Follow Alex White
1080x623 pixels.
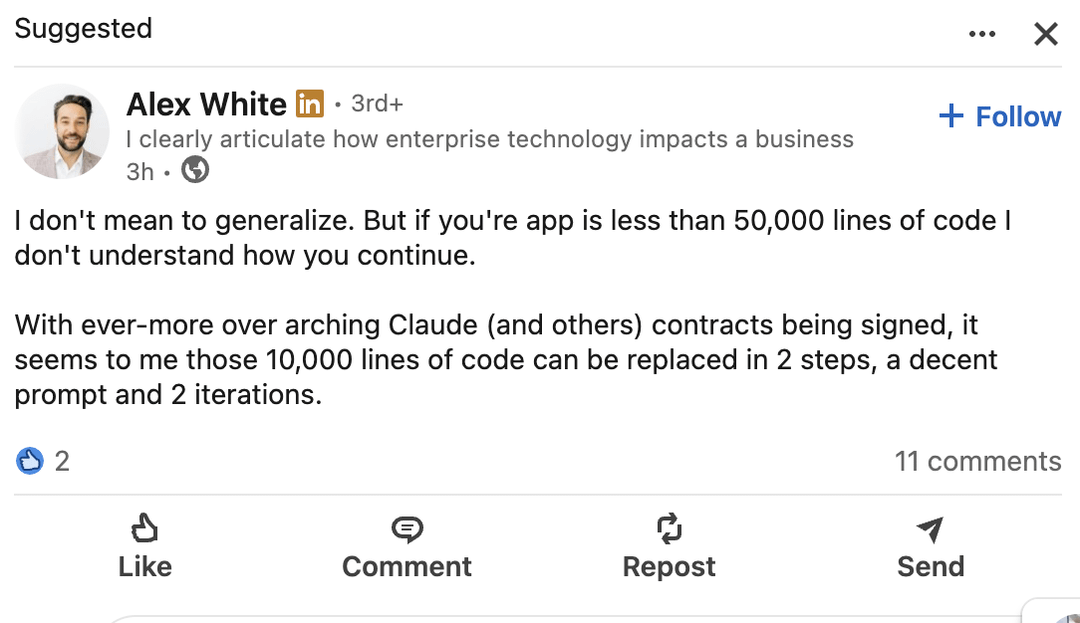coord(999,117)
